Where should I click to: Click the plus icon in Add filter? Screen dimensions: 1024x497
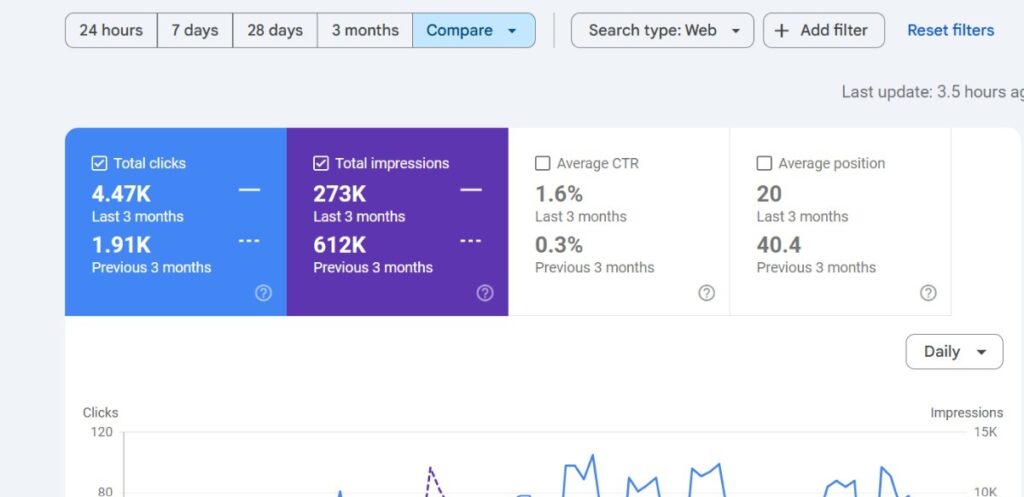pyautogui.click(x=782, y=30)
